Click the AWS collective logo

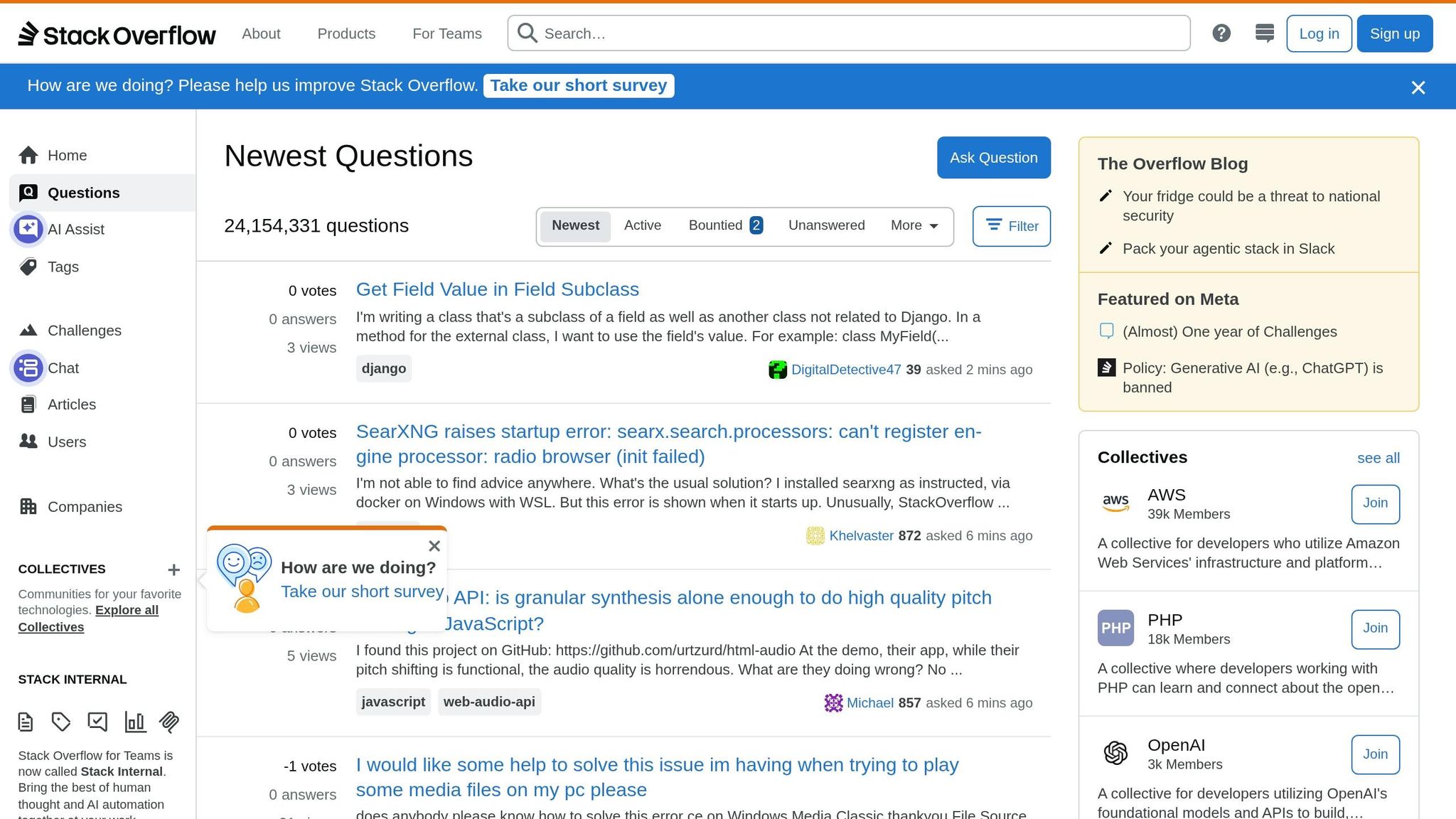pyautogui.click(x=1115, y=503)
